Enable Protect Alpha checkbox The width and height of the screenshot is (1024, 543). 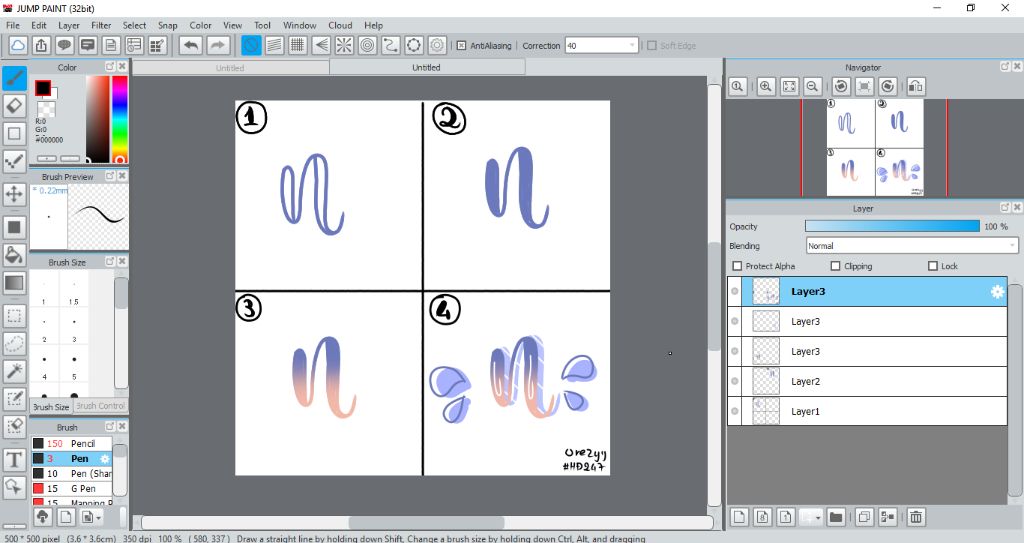(x=737, y=266)
